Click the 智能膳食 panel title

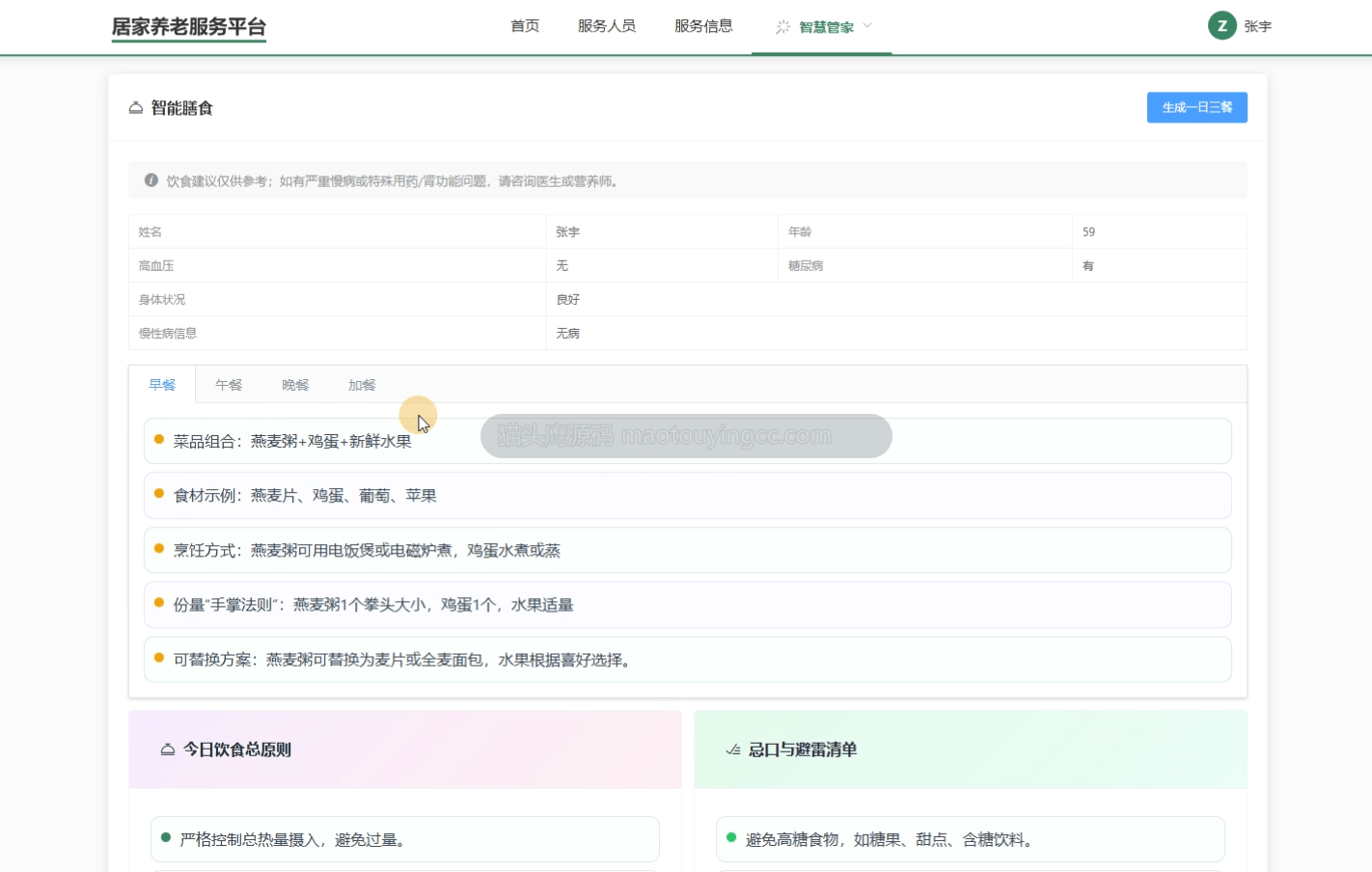tap(181, 108)
